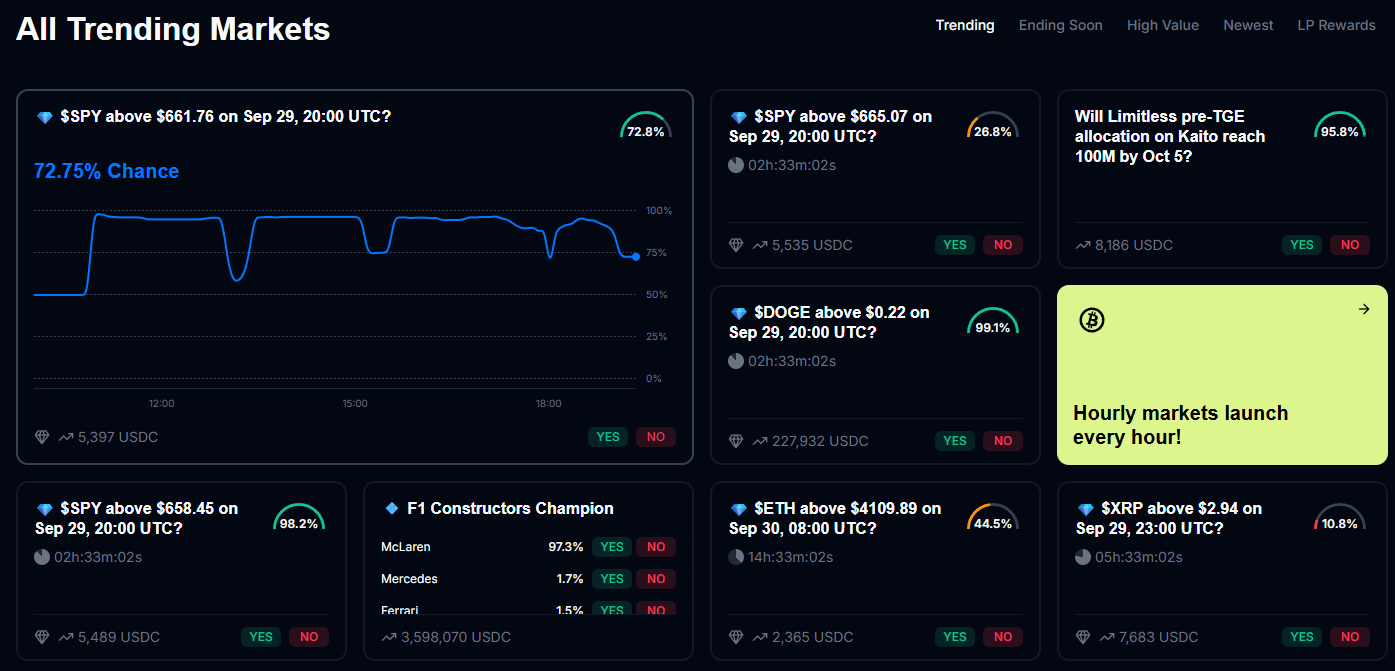Screen dimensions: 1395x671
Task: Click NO on the $XRP above $2.94 market
Action: point(1350,637)
